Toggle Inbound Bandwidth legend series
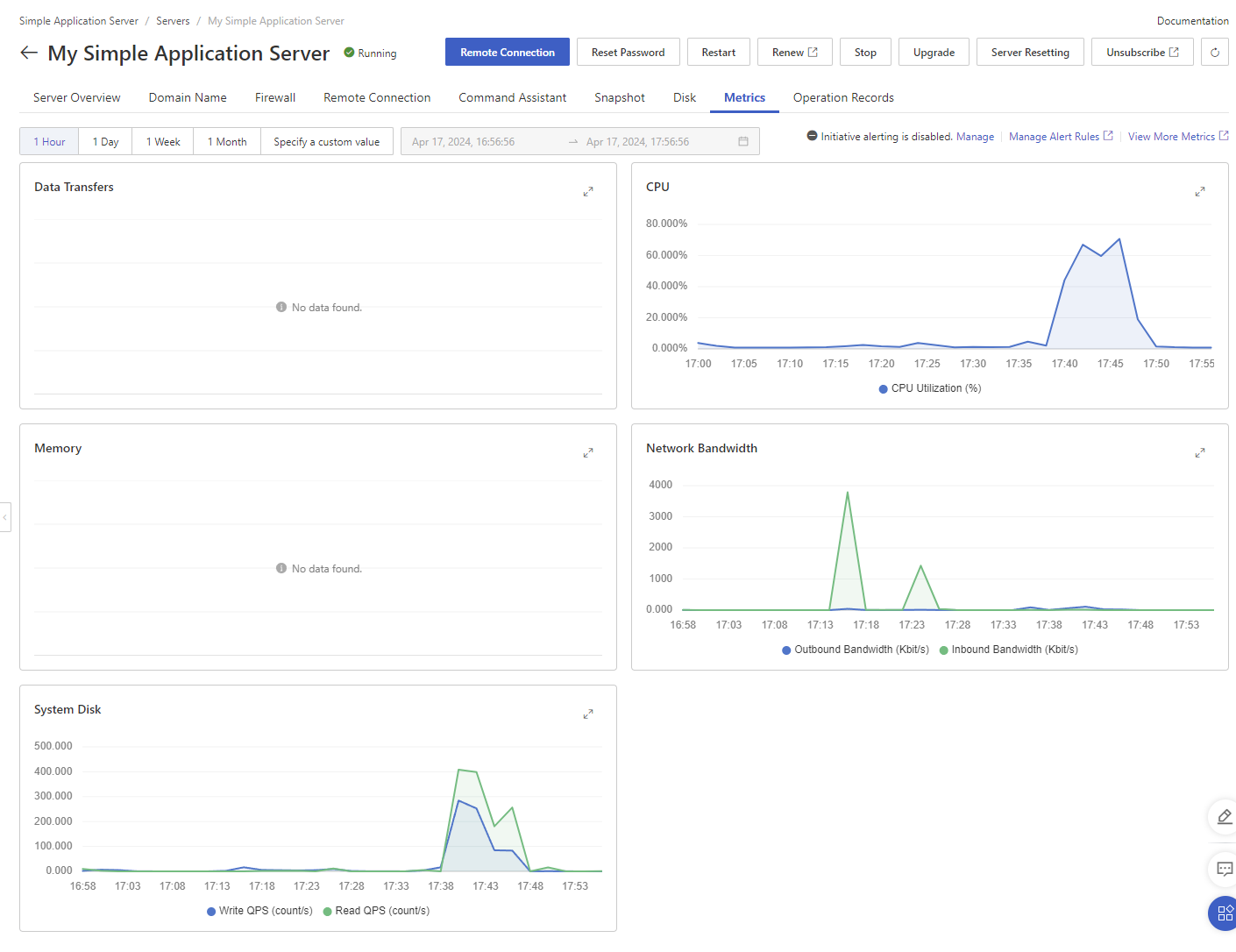 click(x=1008, y=650)
